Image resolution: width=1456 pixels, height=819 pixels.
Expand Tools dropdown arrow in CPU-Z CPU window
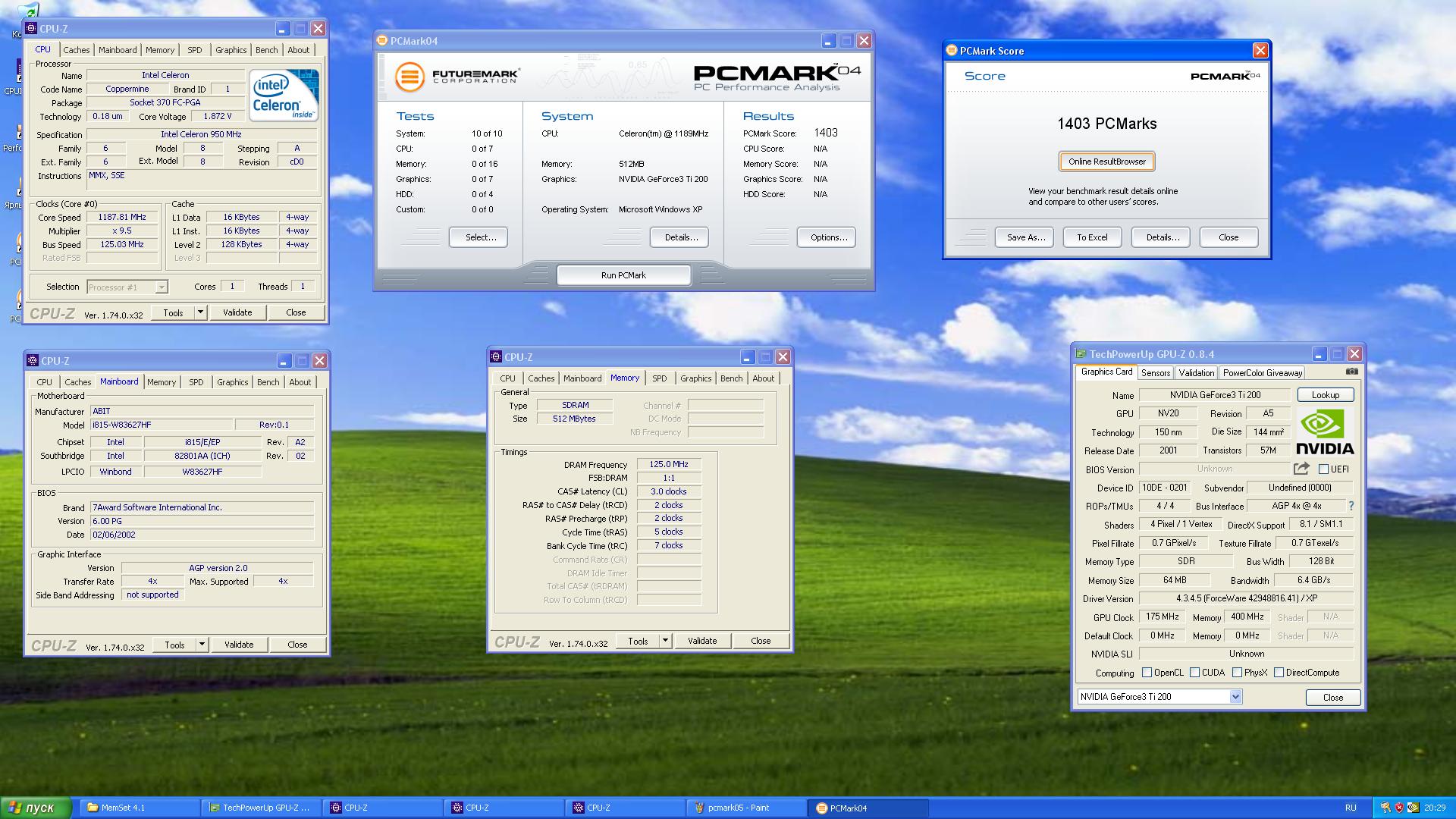(200, 312)
